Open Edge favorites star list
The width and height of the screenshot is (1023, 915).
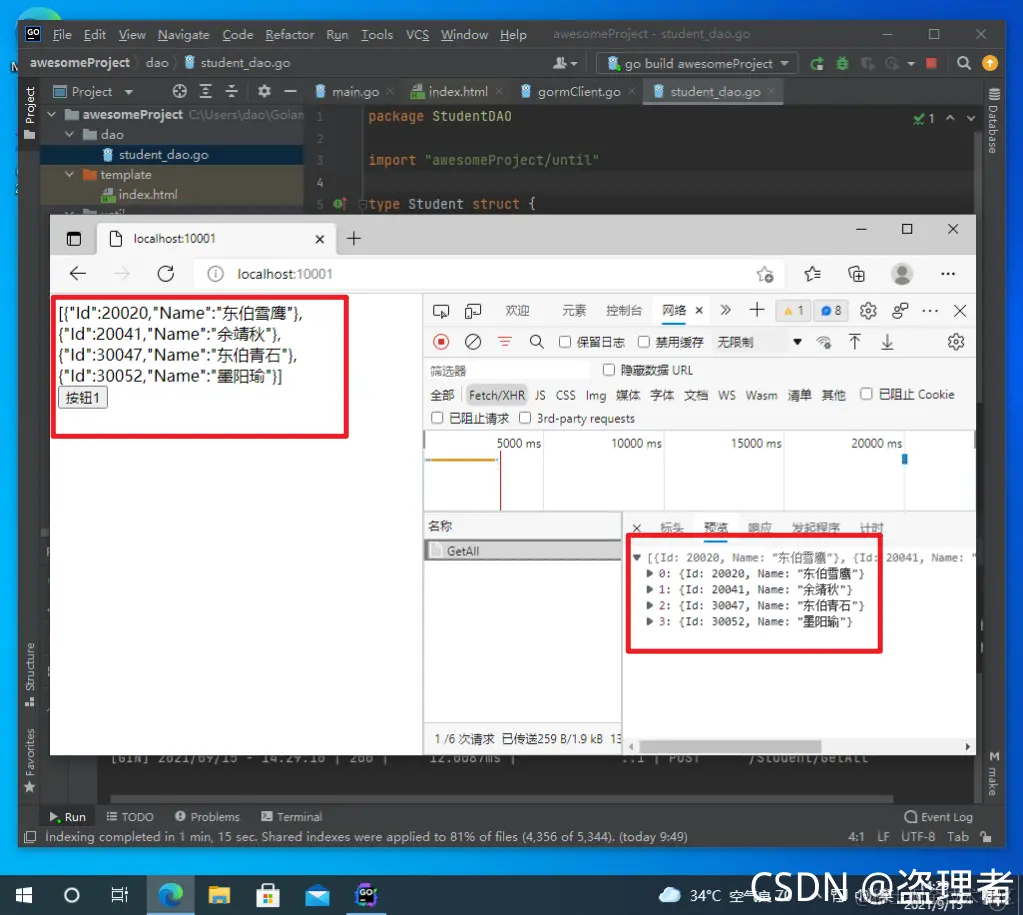[x=812, y=274]
